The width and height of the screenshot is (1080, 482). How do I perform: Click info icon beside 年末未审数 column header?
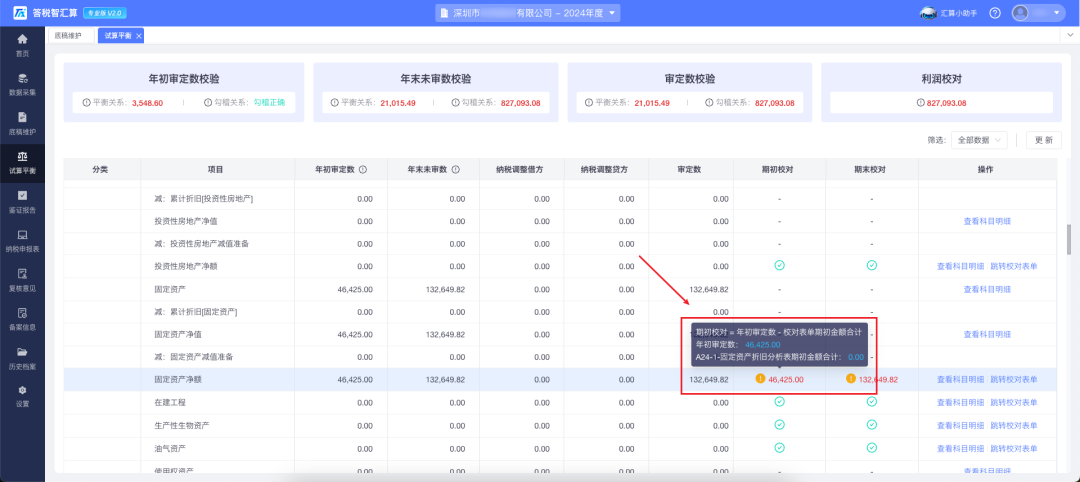point(455,169)
